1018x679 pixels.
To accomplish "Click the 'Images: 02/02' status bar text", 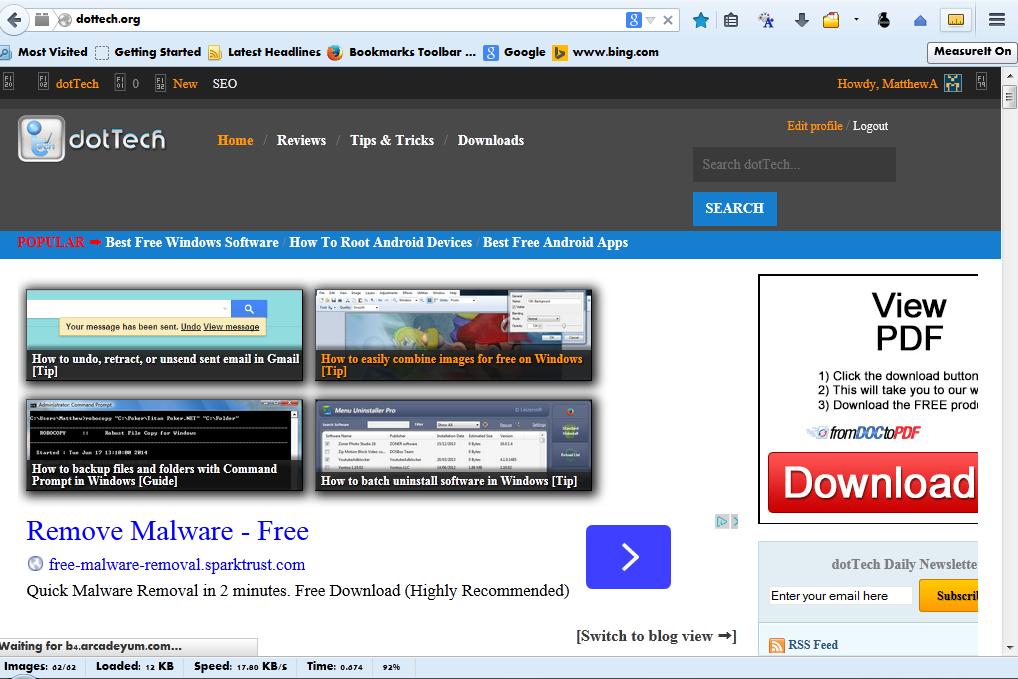I will point(40,667).
